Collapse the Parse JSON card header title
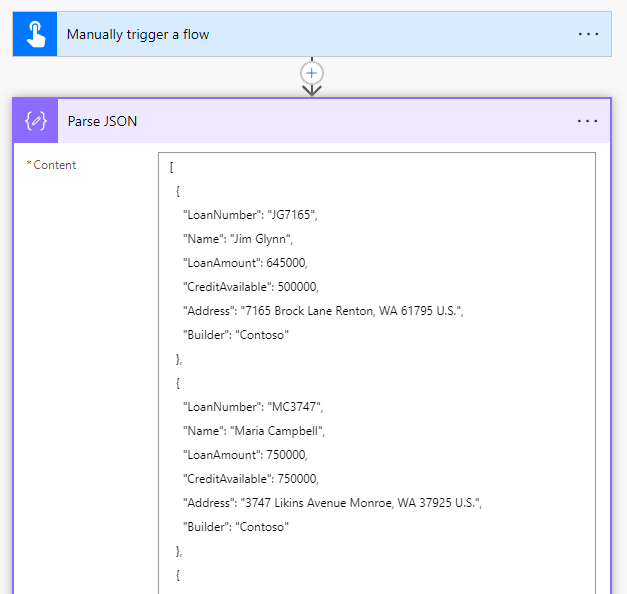The image size is (627, 594). click(x=102, y=121)
